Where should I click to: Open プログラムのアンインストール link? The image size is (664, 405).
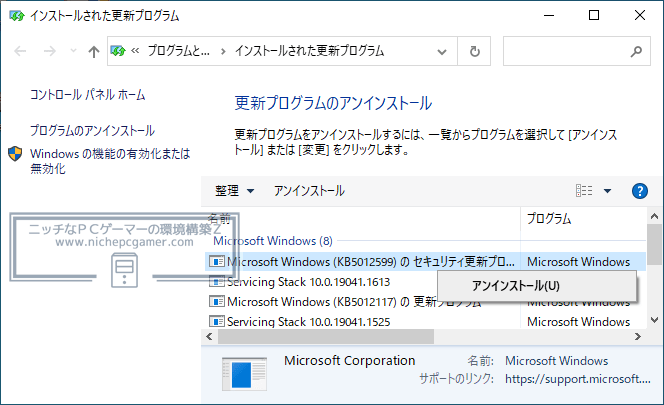coord(92,131)
